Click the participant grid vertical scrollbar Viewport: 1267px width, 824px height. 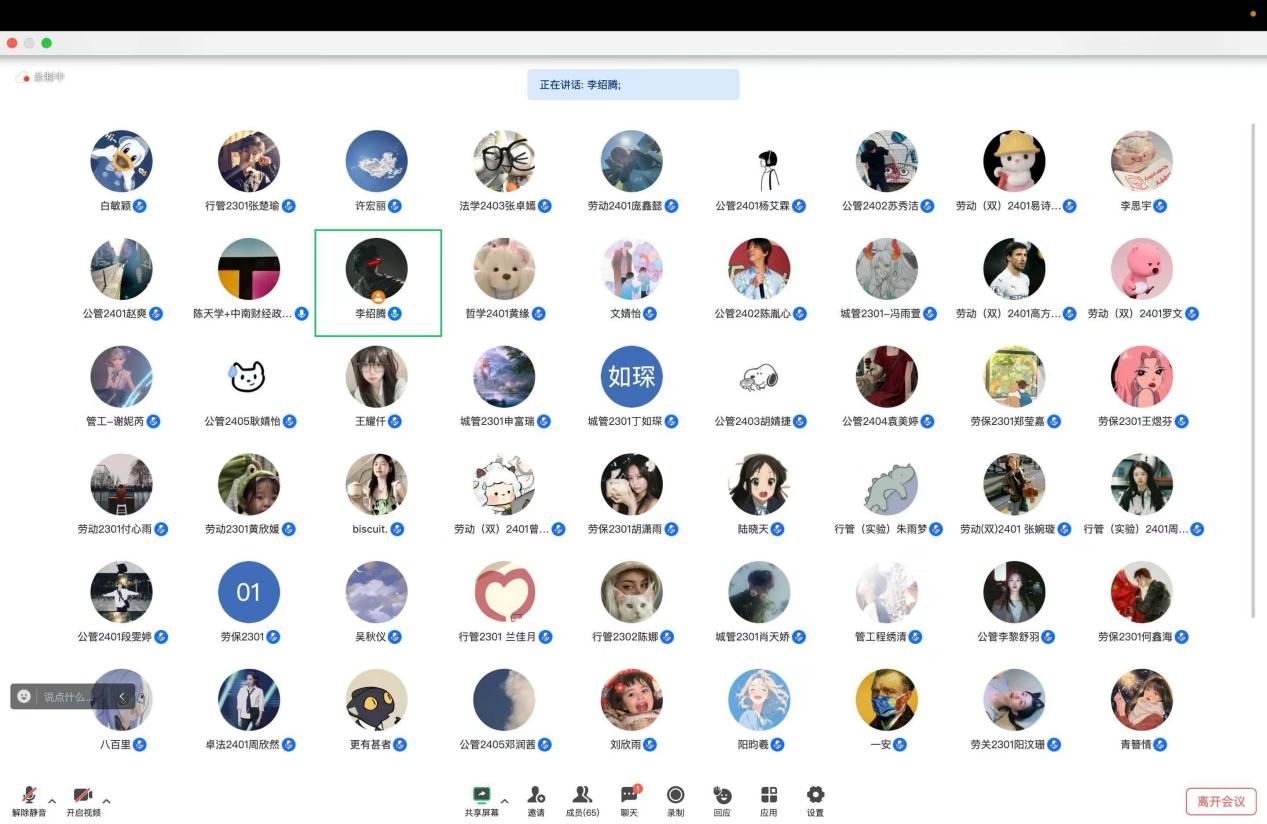tap(1253, 370)
